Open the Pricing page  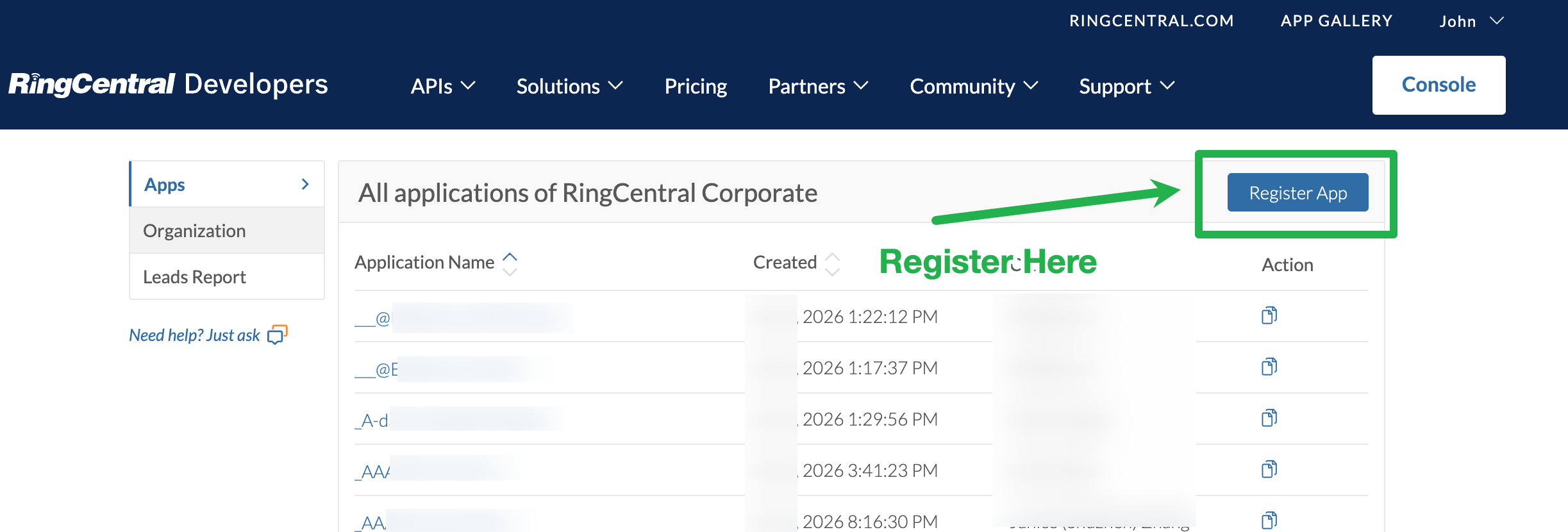[x=696, y=86]
